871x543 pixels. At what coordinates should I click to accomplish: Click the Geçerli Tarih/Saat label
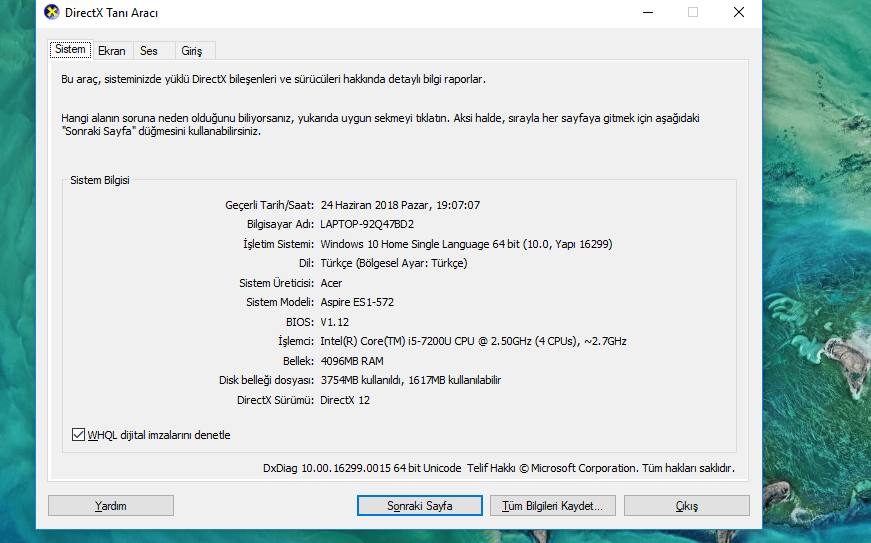pos(269,205)
